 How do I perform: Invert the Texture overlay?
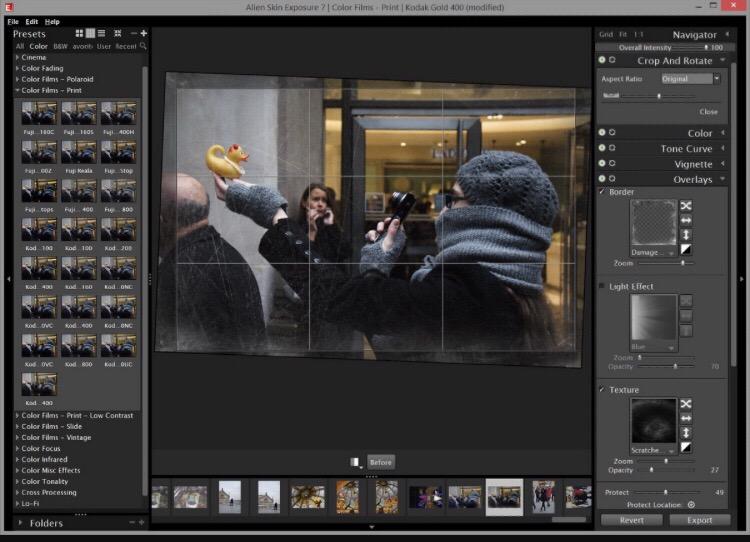point(686,447)
